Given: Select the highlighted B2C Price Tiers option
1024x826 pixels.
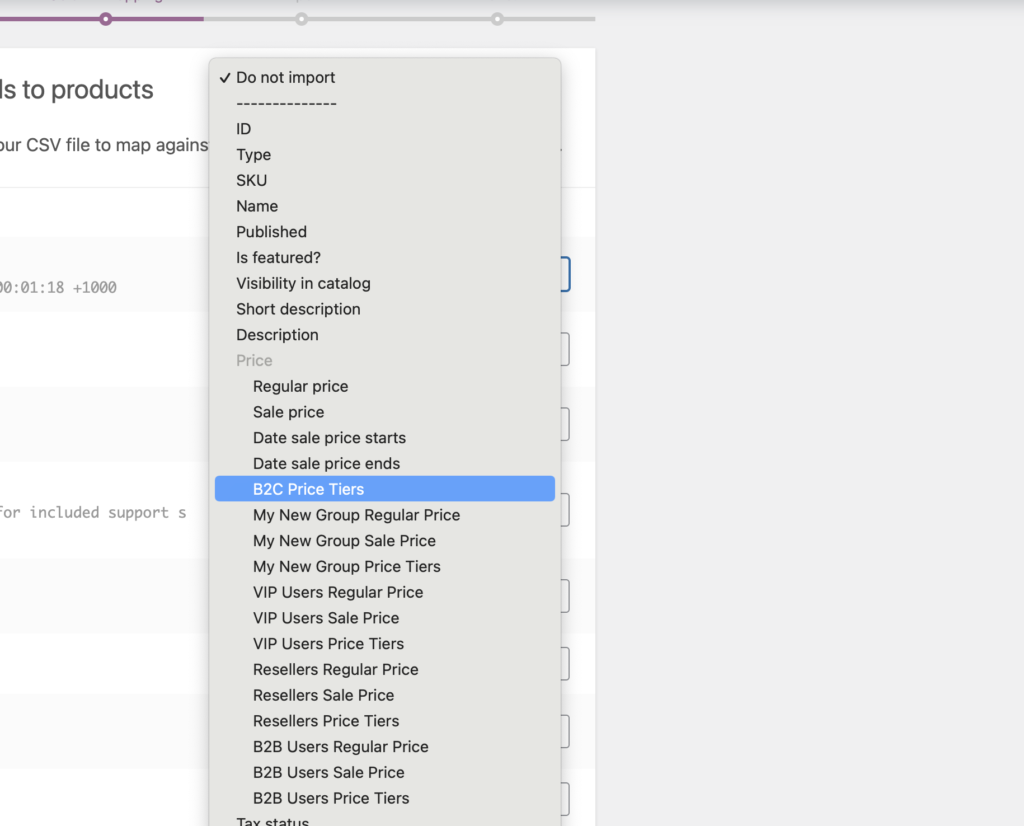Looking at the screenshot, I should click(385, 489).
